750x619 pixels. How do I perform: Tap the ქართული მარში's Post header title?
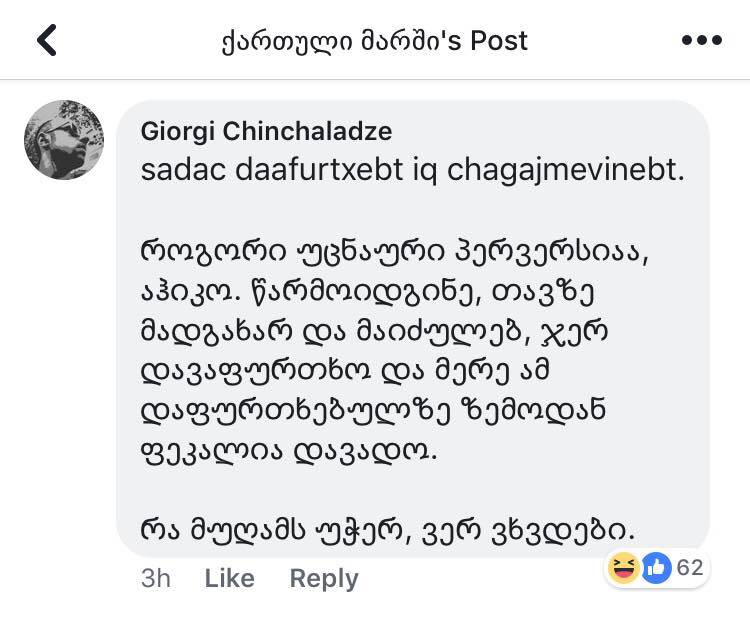pyautogui.click(x=375, y=41)
